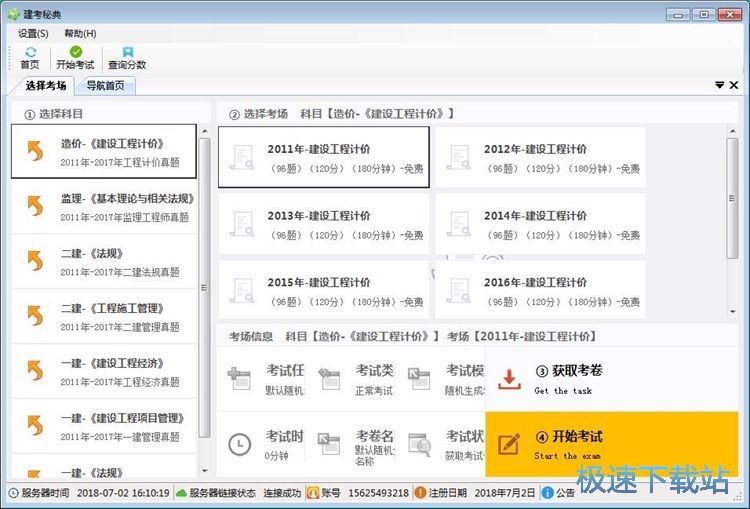The image size is (750, 509).
Task: Click the arrow icon beside 二建-《法规》
Action: 35,261
